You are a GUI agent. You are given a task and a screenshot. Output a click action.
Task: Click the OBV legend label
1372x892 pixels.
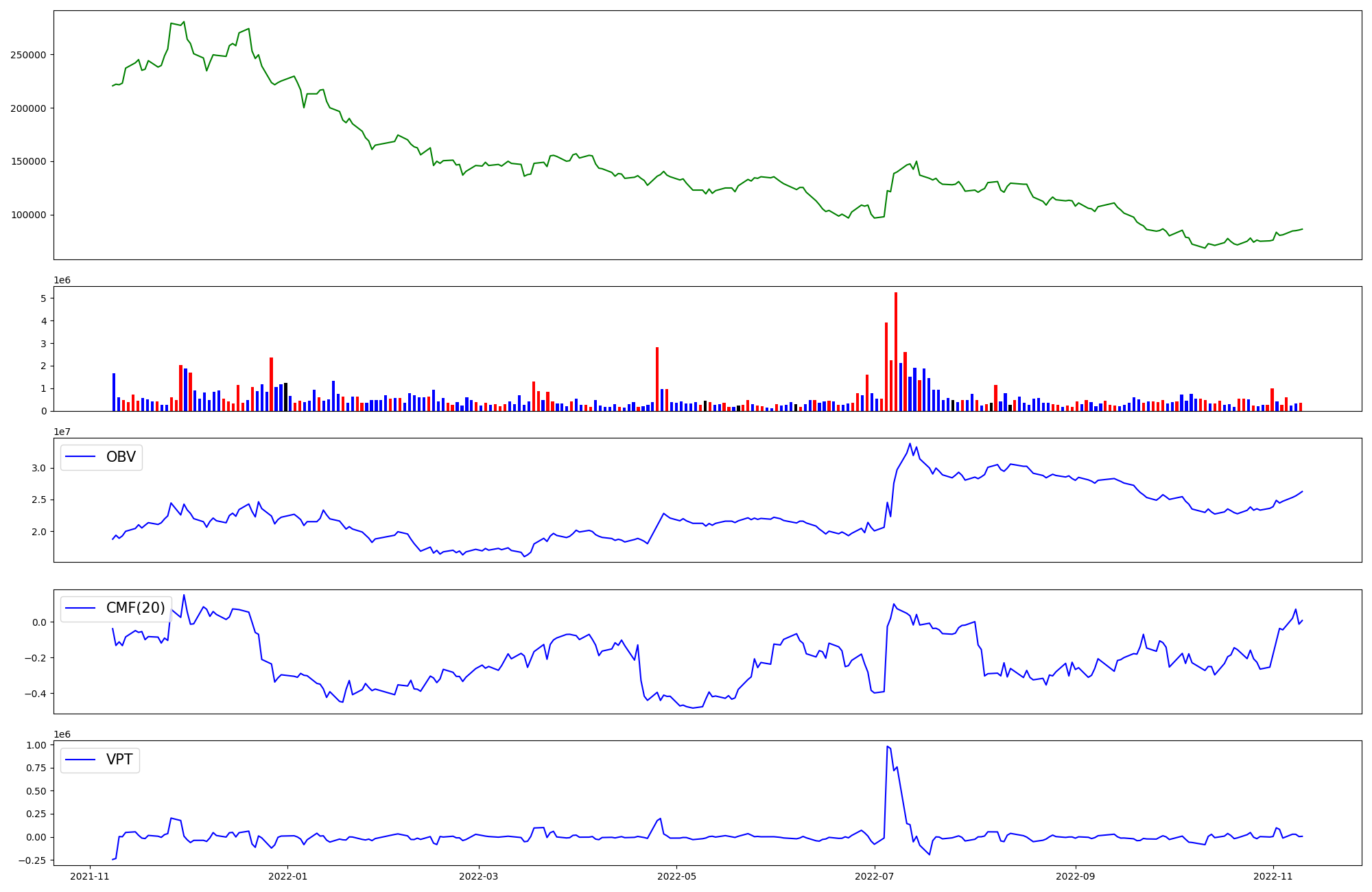121,457
